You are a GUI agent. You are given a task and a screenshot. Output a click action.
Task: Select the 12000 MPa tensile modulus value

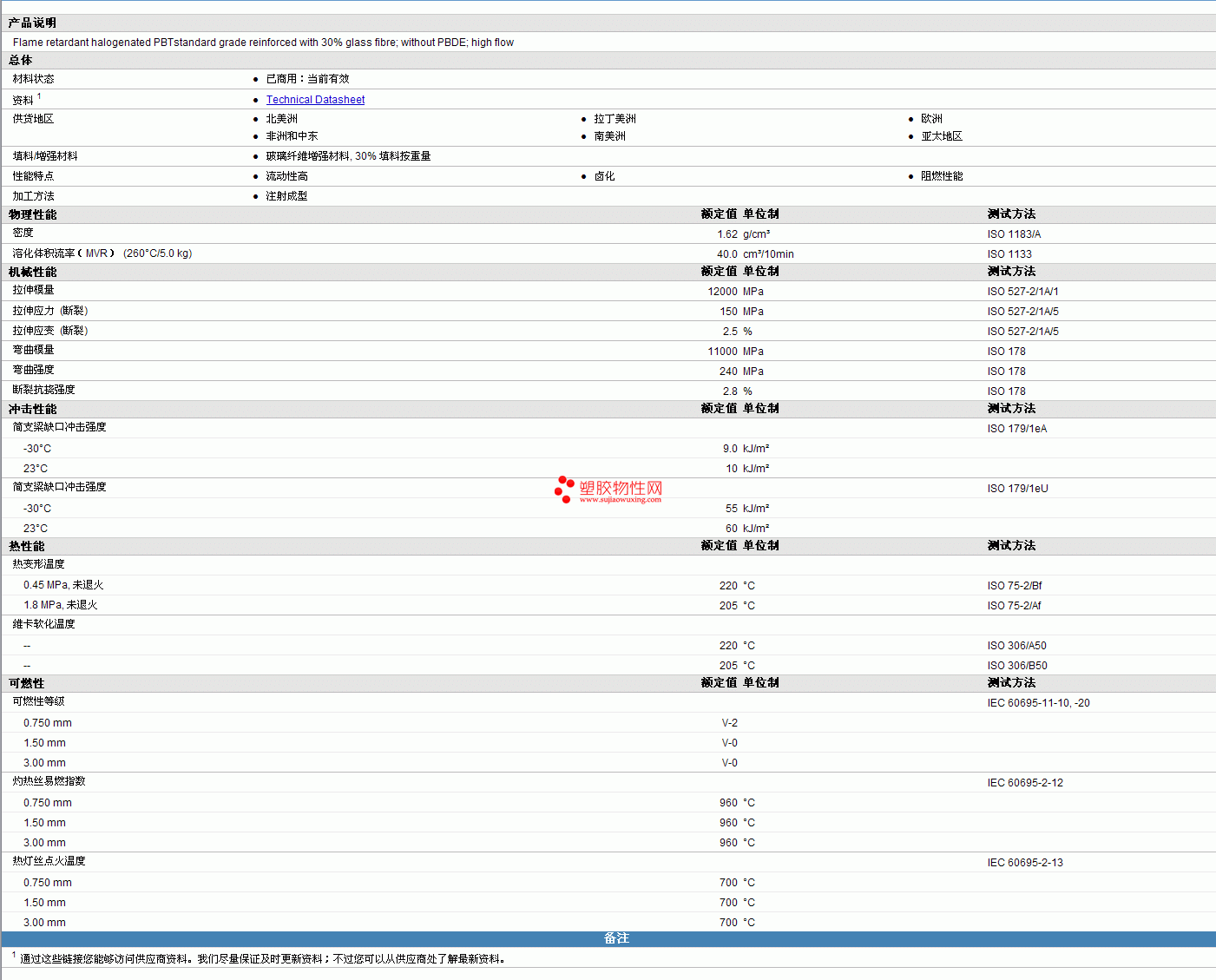(722, 292)
